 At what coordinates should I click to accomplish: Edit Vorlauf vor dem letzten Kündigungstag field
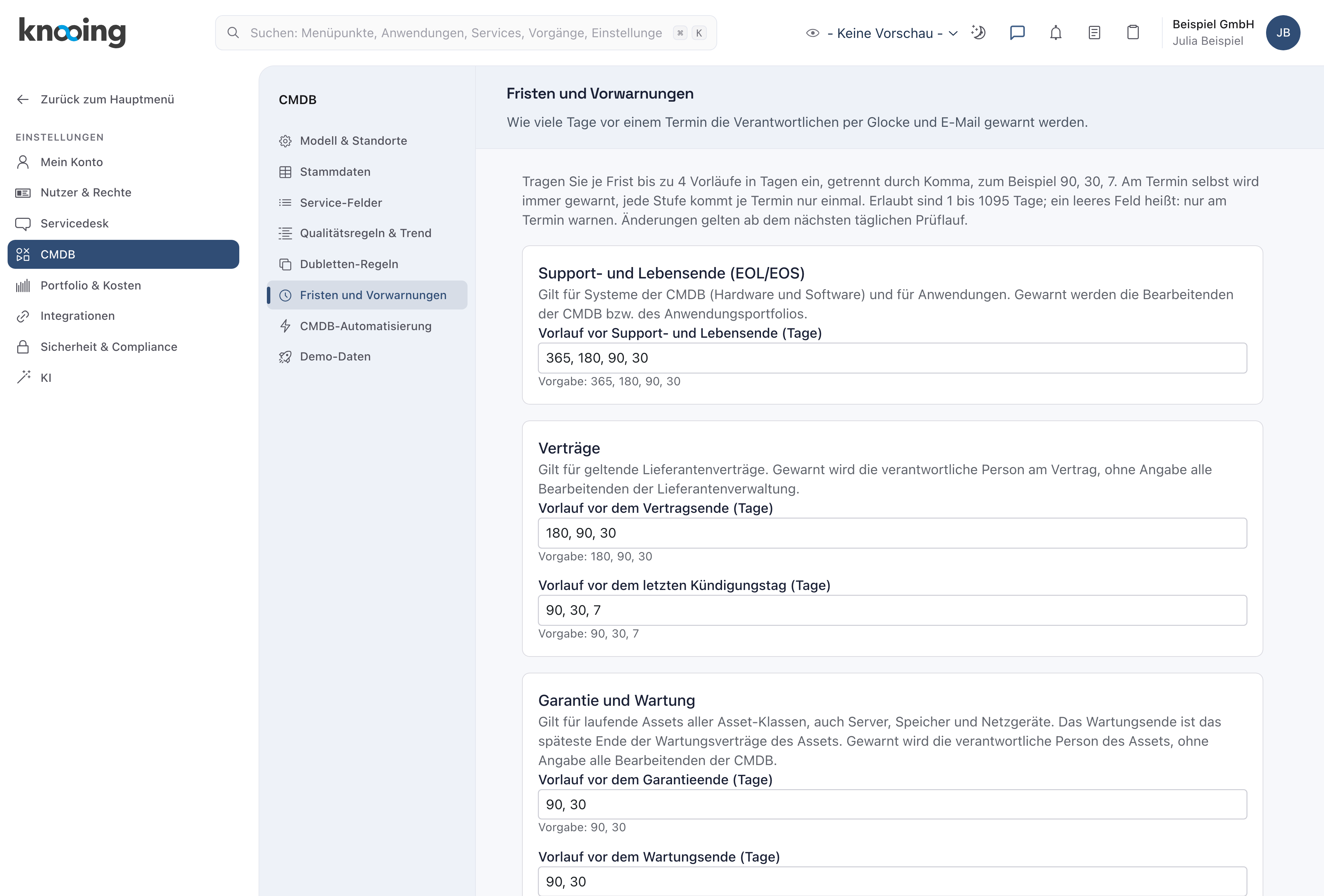[x=892, y=610]
